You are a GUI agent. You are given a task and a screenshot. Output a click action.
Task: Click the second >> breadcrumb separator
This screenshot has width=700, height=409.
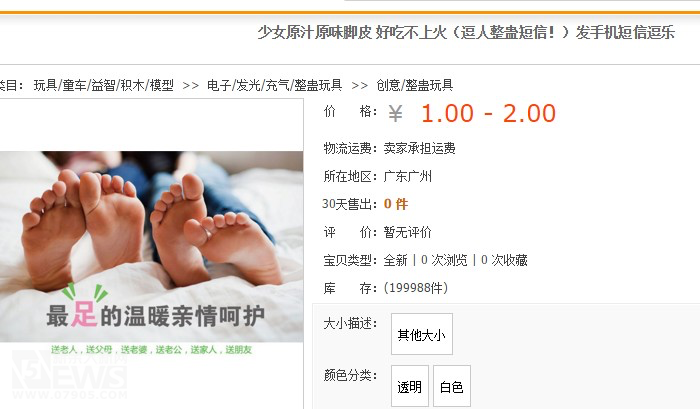pyautogui.click(x=359, y=85)
